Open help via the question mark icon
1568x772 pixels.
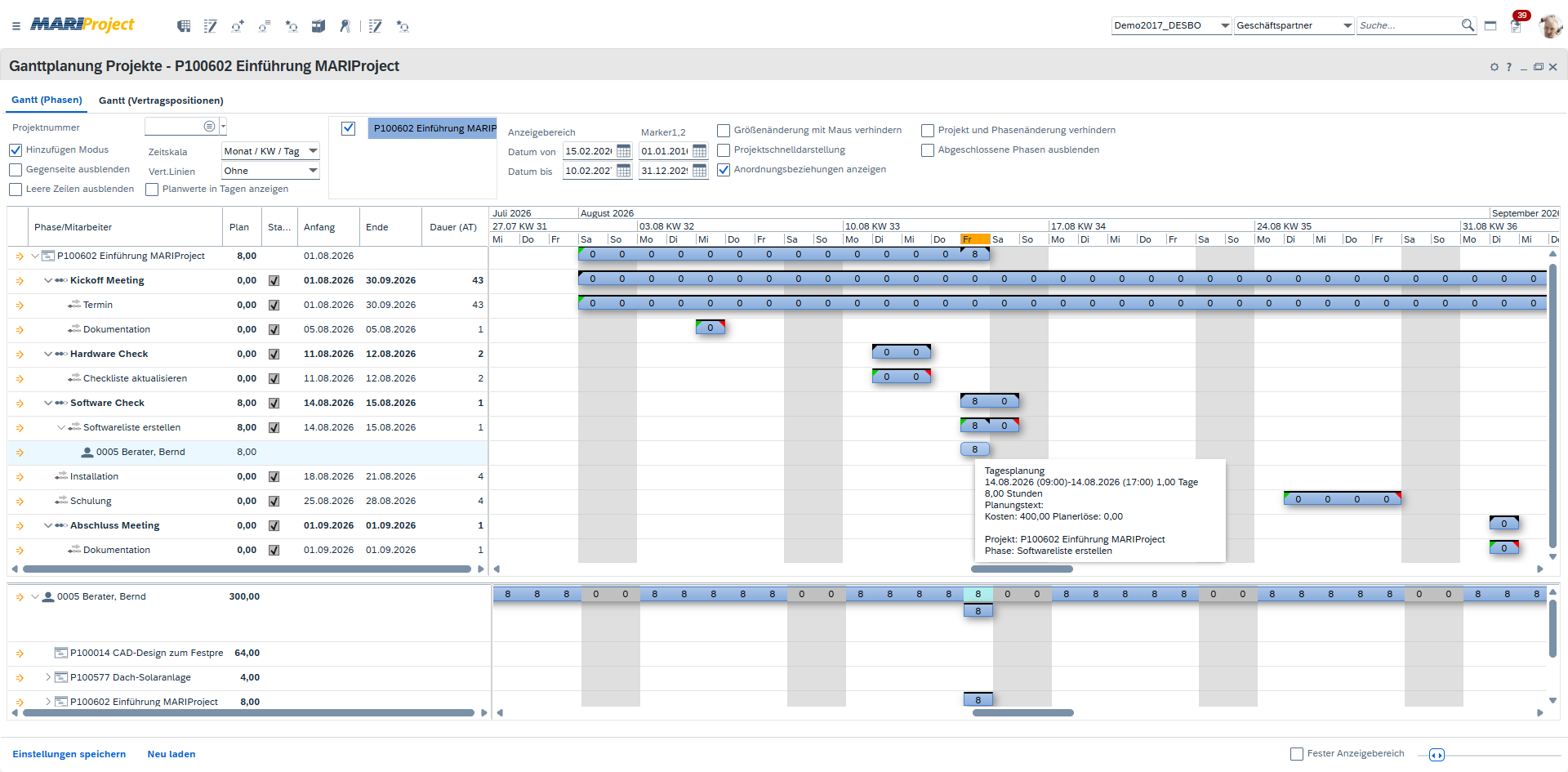click(1509, 67)
